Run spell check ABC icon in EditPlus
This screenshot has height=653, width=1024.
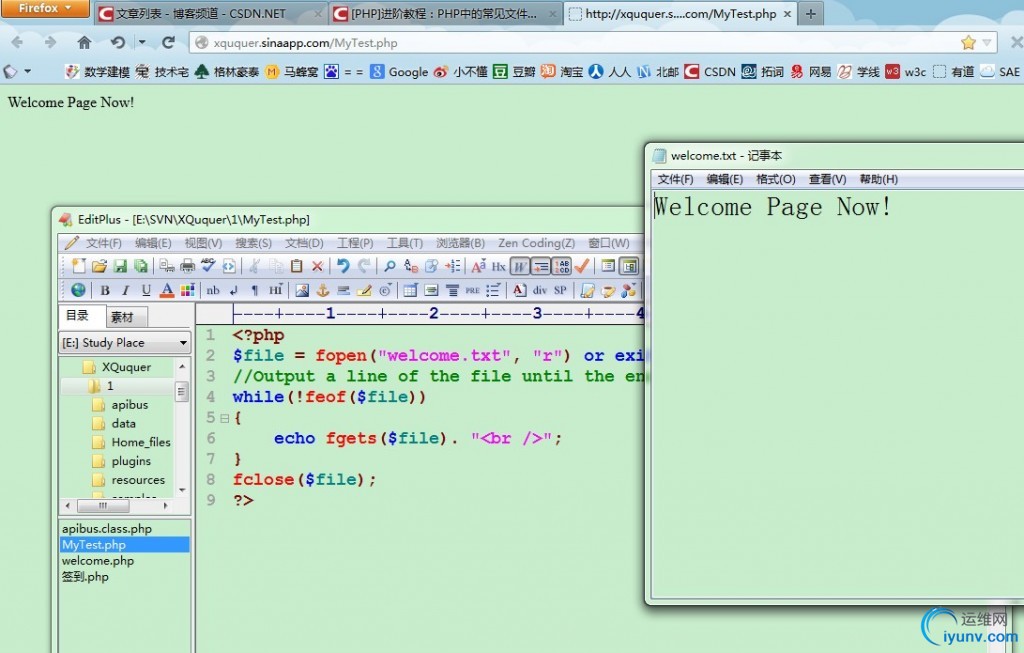(x=208, y=265)
